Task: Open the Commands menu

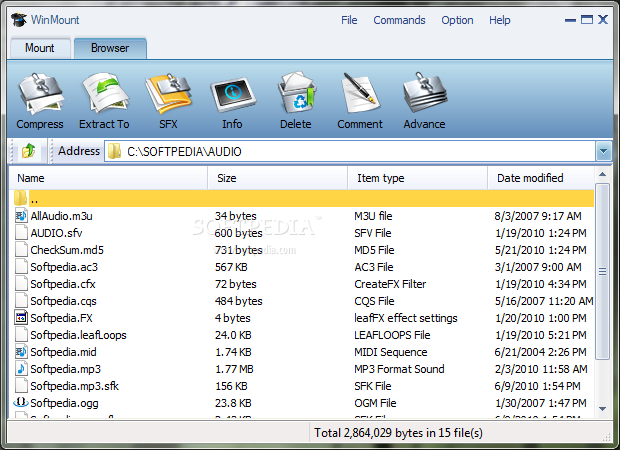Action: [399, 20]
